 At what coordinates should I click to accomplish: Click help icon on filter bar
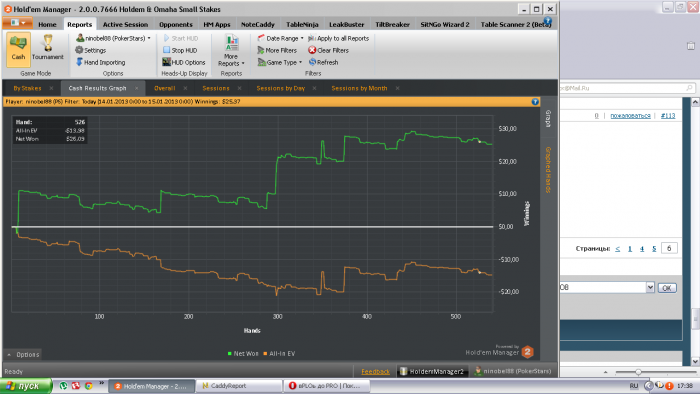tap(535, 102)
